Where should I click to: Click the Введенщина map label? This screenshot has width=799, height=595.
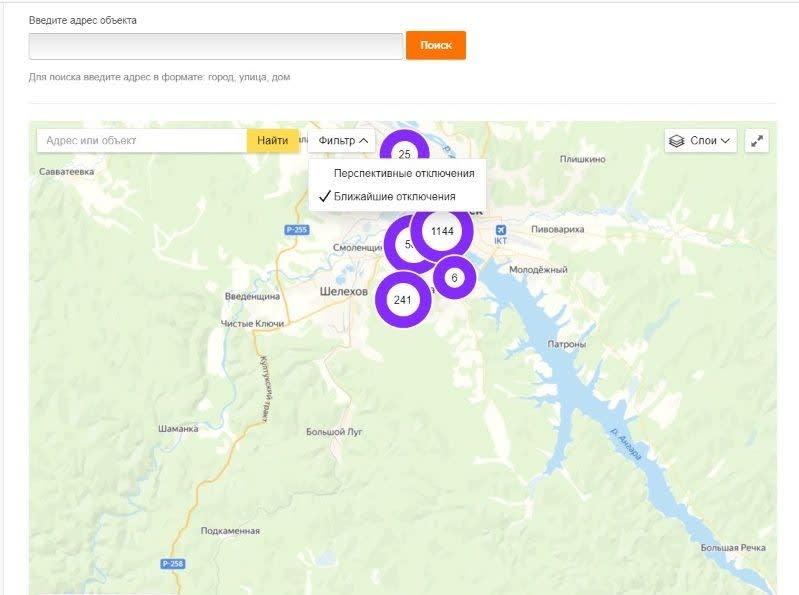[252, 296]
